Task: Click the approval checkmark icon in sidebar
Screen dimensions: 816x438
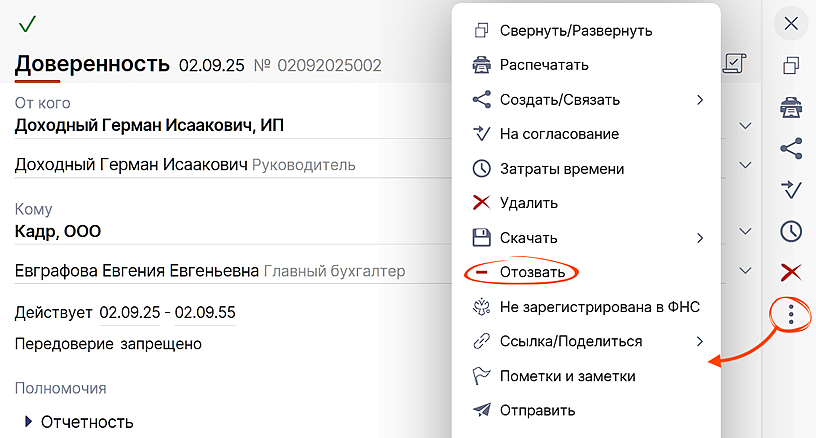Action: click(791, 190)
